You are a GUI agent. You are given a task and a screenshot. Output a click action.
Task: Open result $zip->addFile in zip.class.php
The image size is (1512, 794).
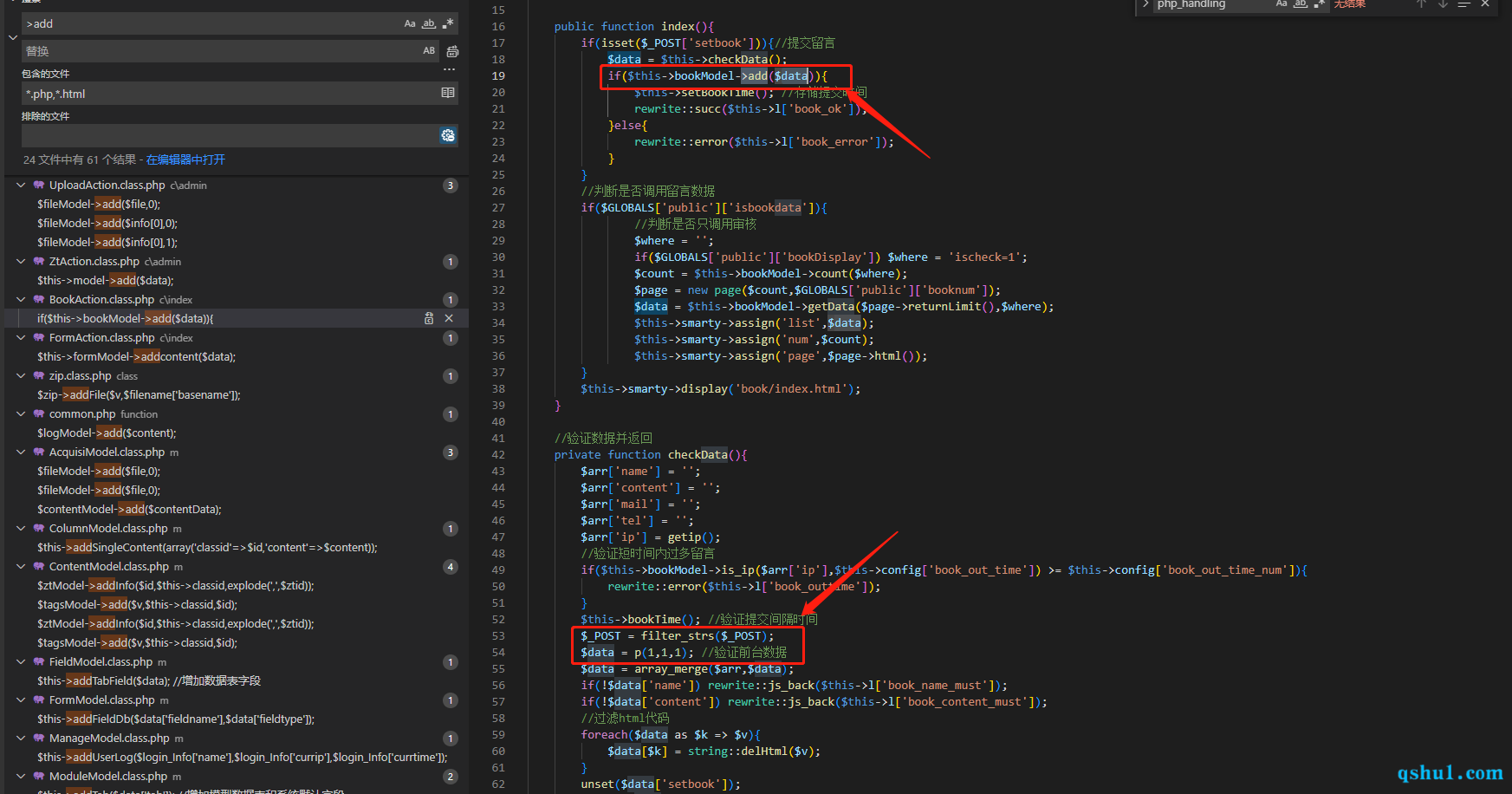point(139,395)
